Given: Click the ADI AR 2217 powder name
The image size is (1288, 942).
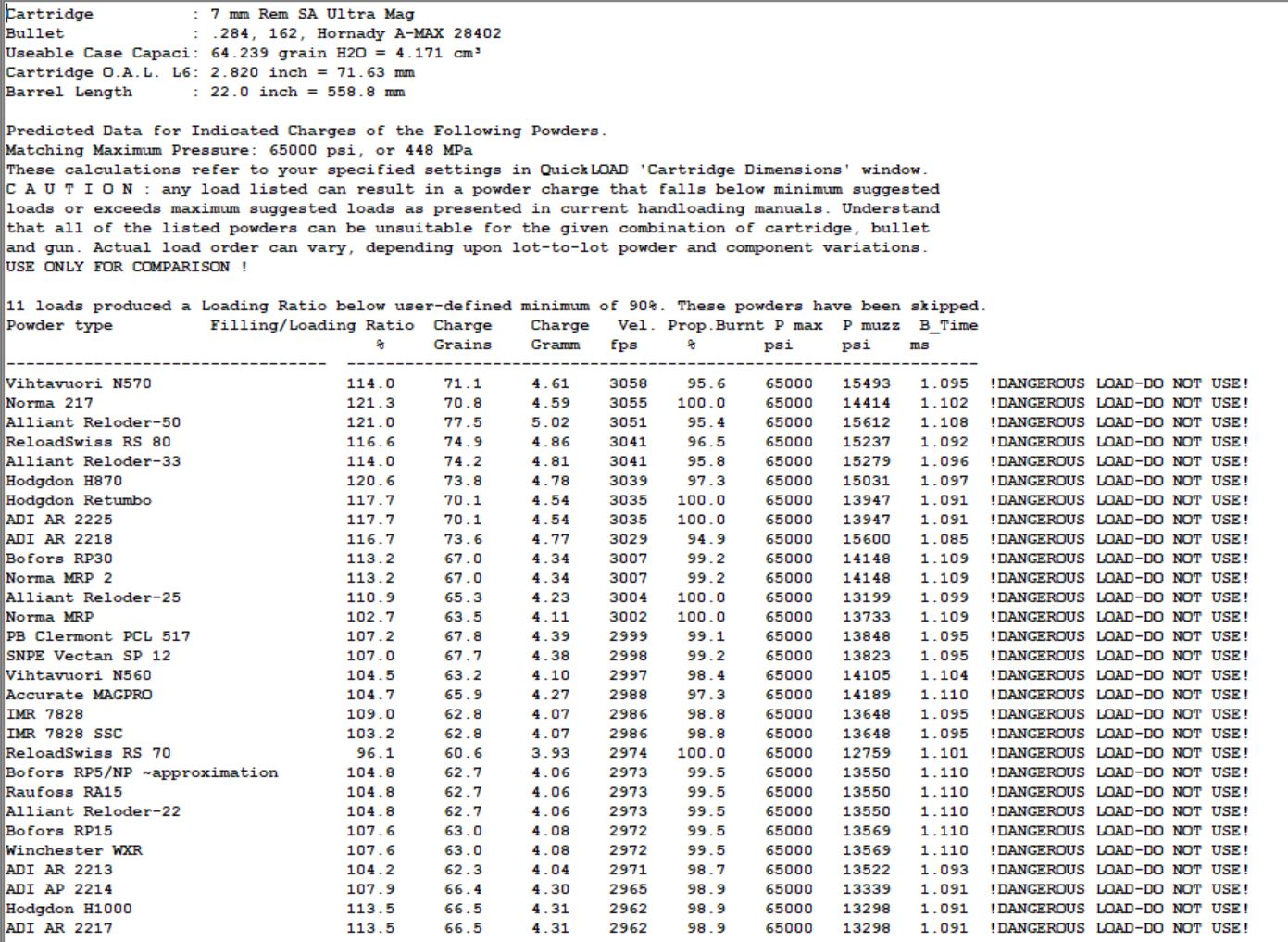Looking at the screenshot, I should tap(59, 928).
